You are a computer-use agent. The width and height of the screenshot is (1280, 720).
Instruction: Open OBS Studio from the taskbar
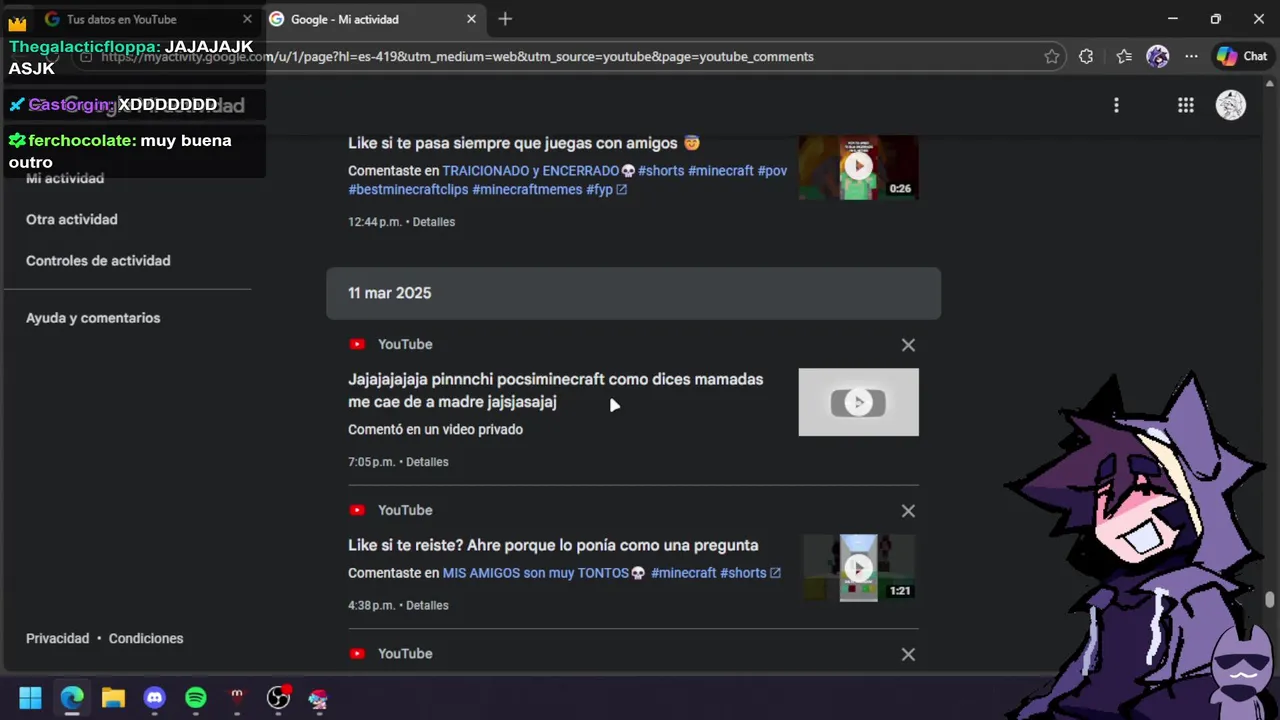click(278, 698)
